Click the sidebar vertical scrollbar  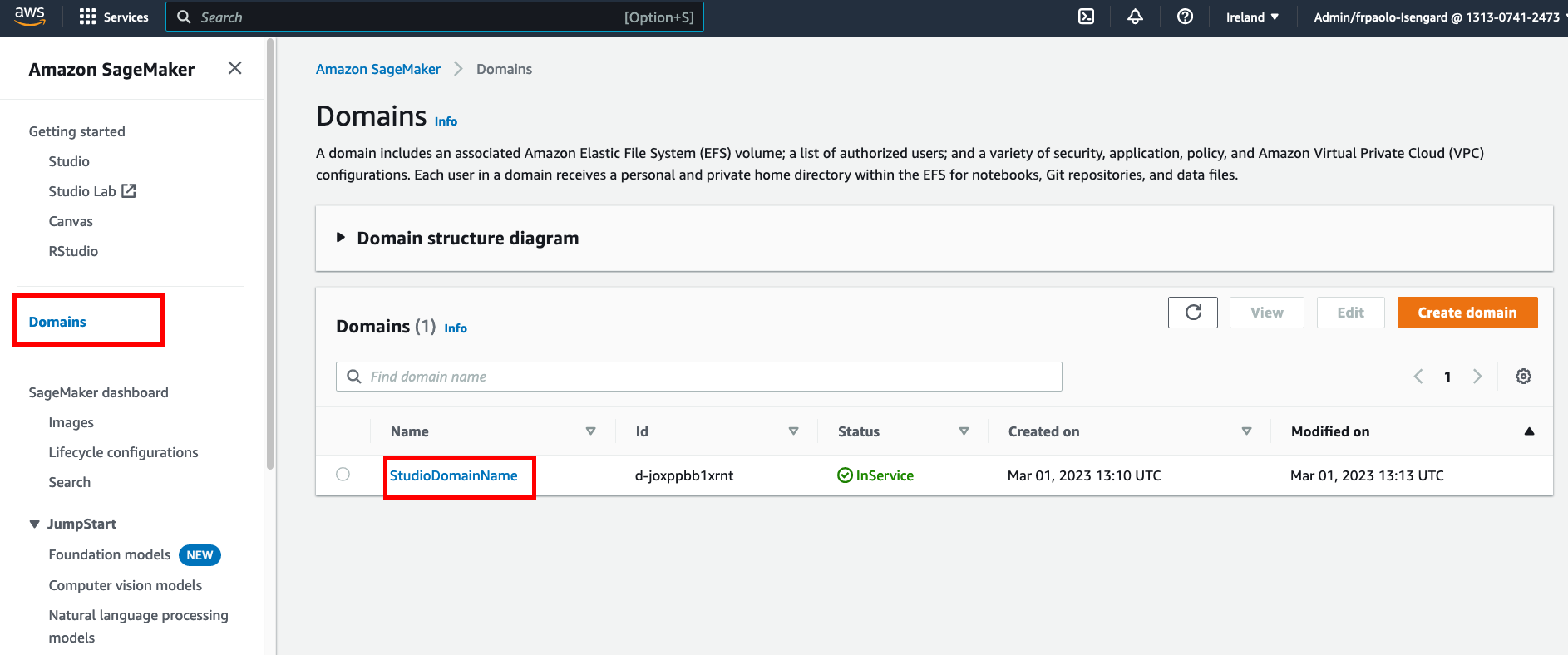(270, 254)
